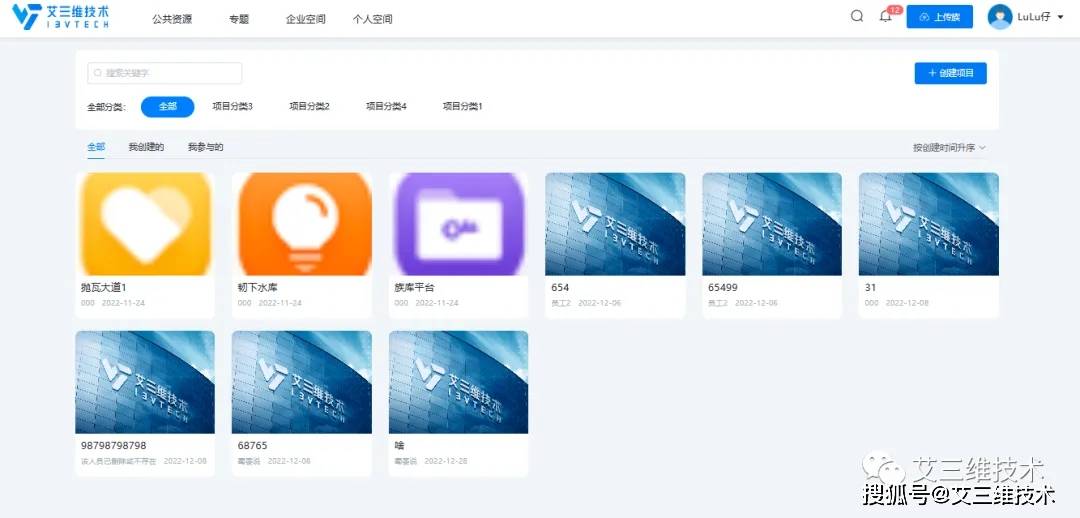The height and width of the screenshot is (518, 1080).
Task: Open the 专题 menu
Action: (x=239, y=19)
